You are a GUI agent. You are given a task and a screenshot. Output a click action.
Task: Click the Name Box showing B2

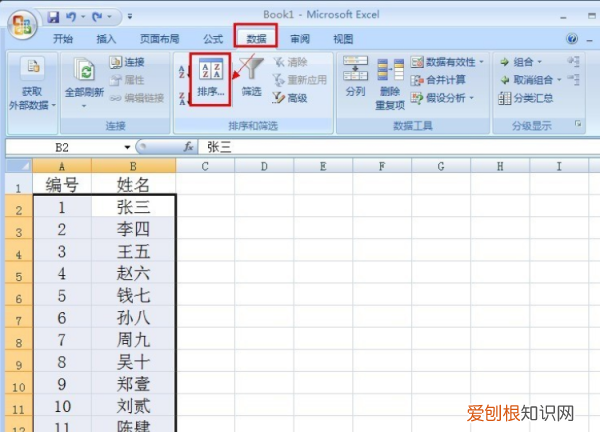coord(63,147)
